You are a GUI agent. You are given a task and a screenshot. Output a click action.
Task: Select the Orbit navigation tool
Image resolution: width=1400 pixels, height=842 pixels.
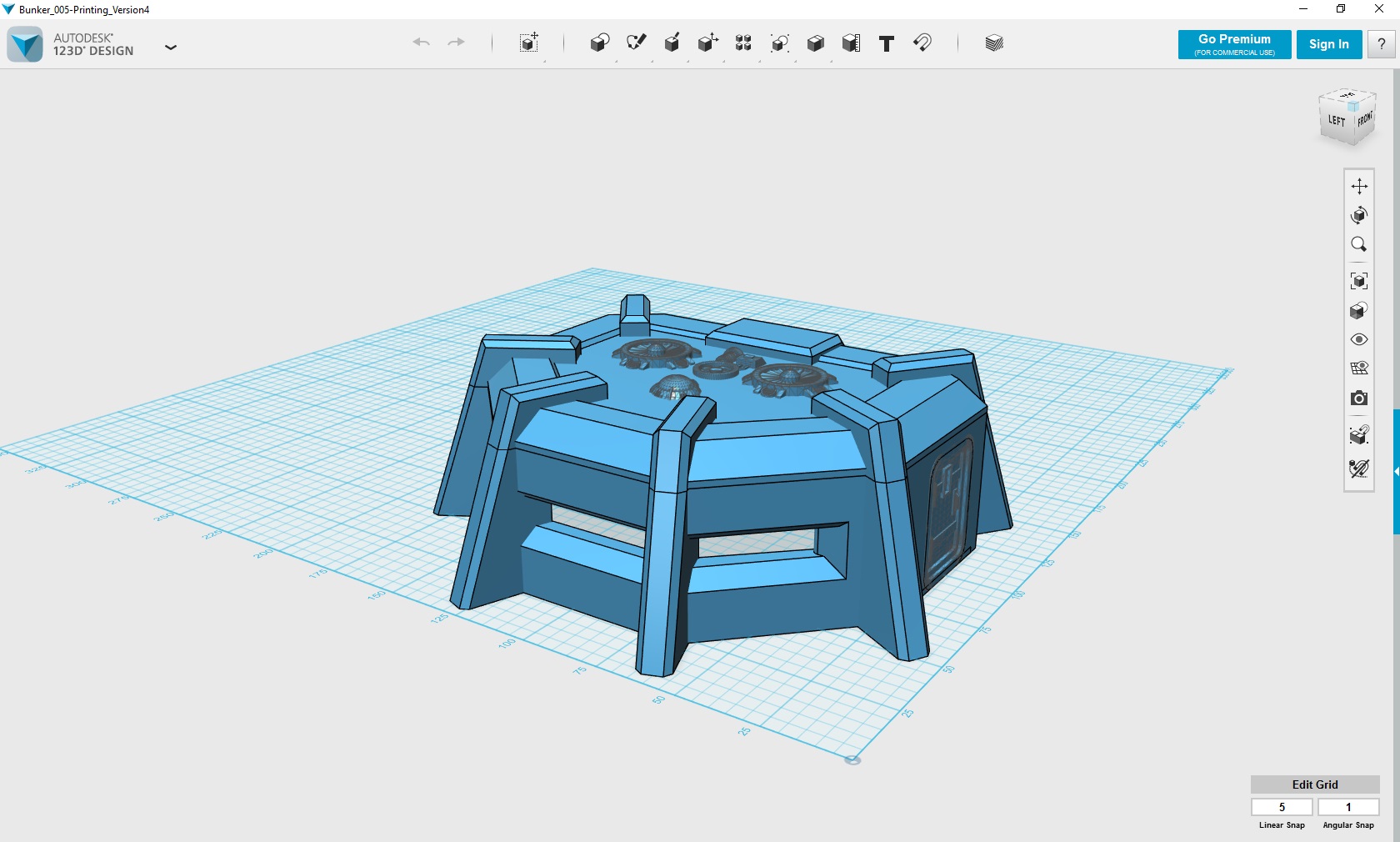pyautogui.click(x=1359, y=215)
